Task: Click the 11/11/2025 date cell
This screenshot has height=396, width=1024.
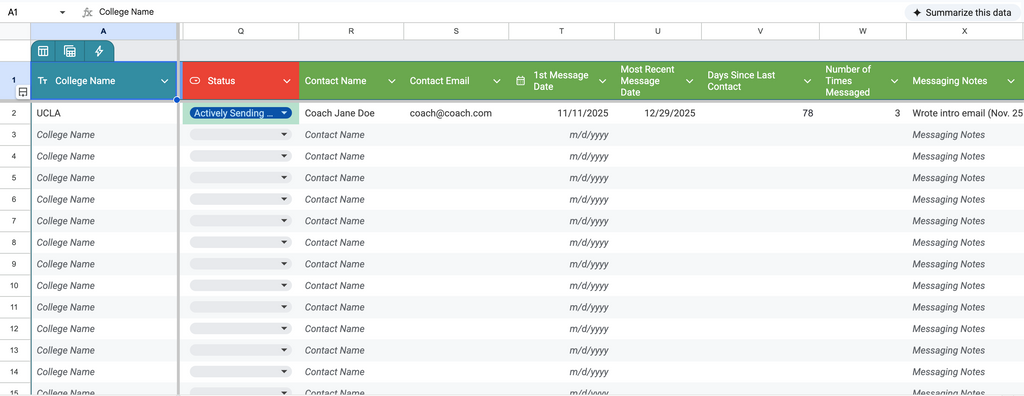Action: click(x=562, y=113)
